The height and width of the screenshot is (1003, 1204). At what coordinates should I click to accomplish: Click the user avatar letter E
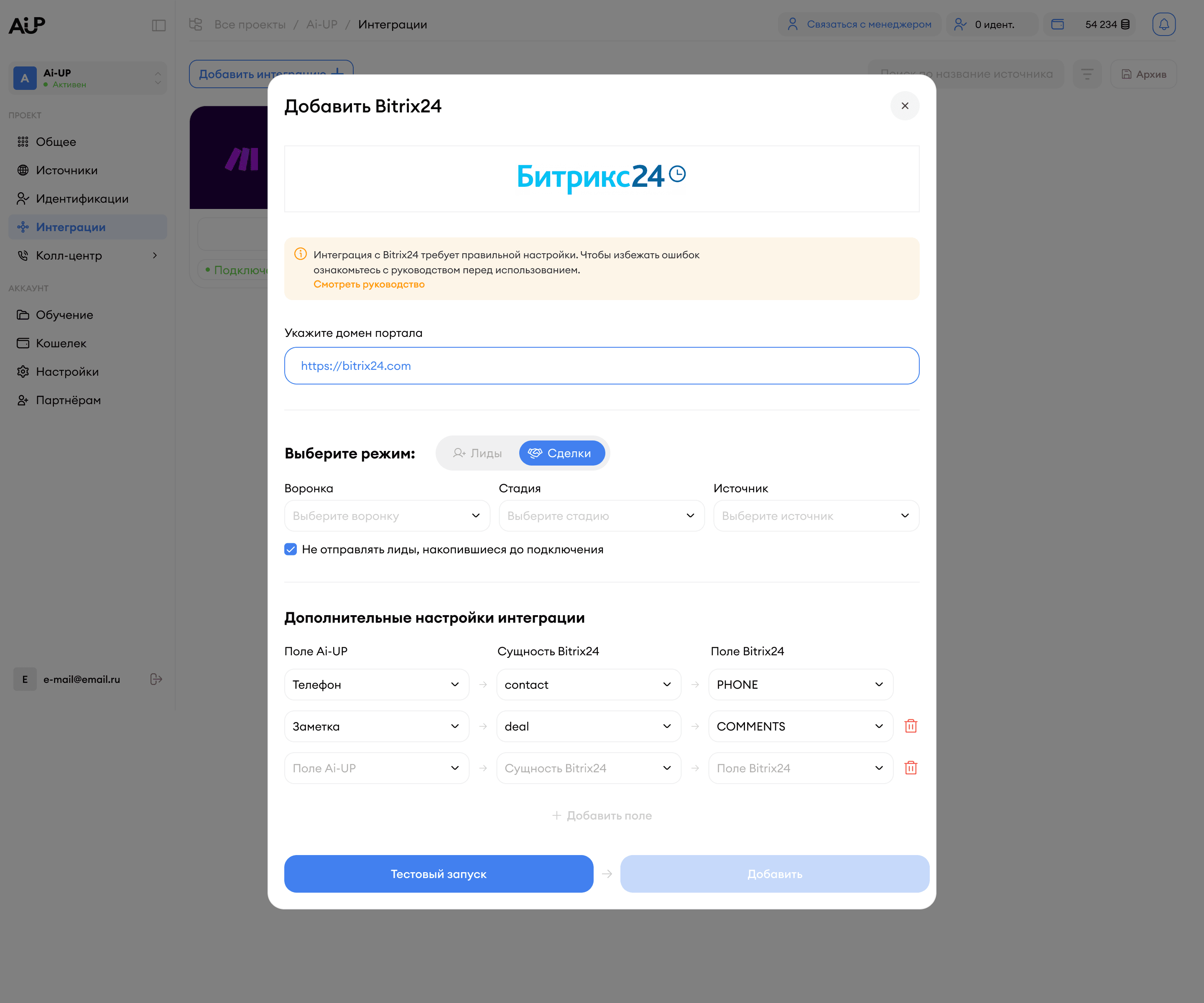click(x=25, y=679)
